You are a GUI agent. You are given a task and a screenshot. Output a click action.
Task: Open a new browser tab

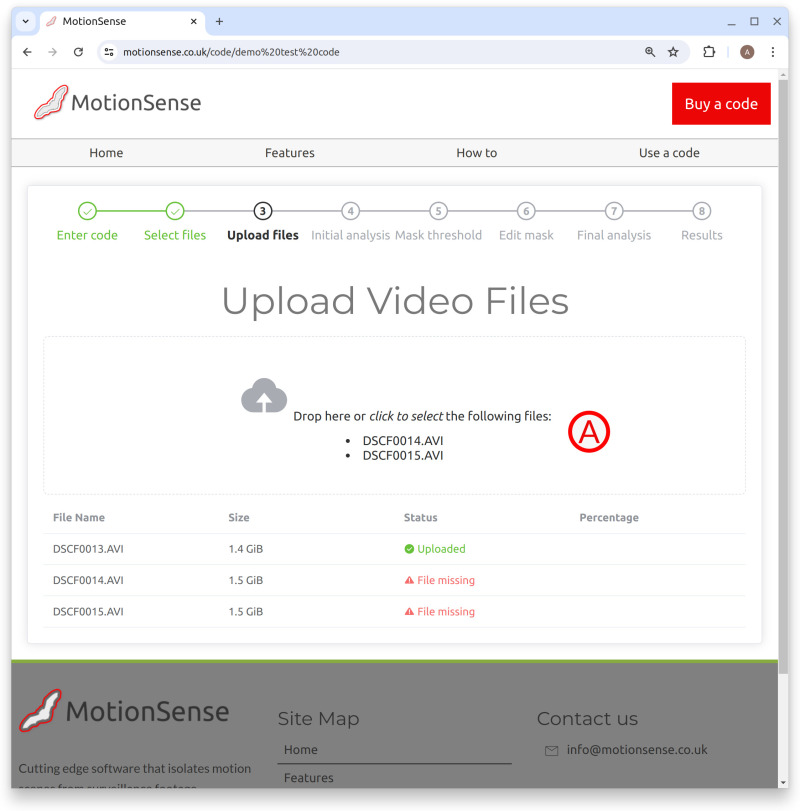pos(219,21)
